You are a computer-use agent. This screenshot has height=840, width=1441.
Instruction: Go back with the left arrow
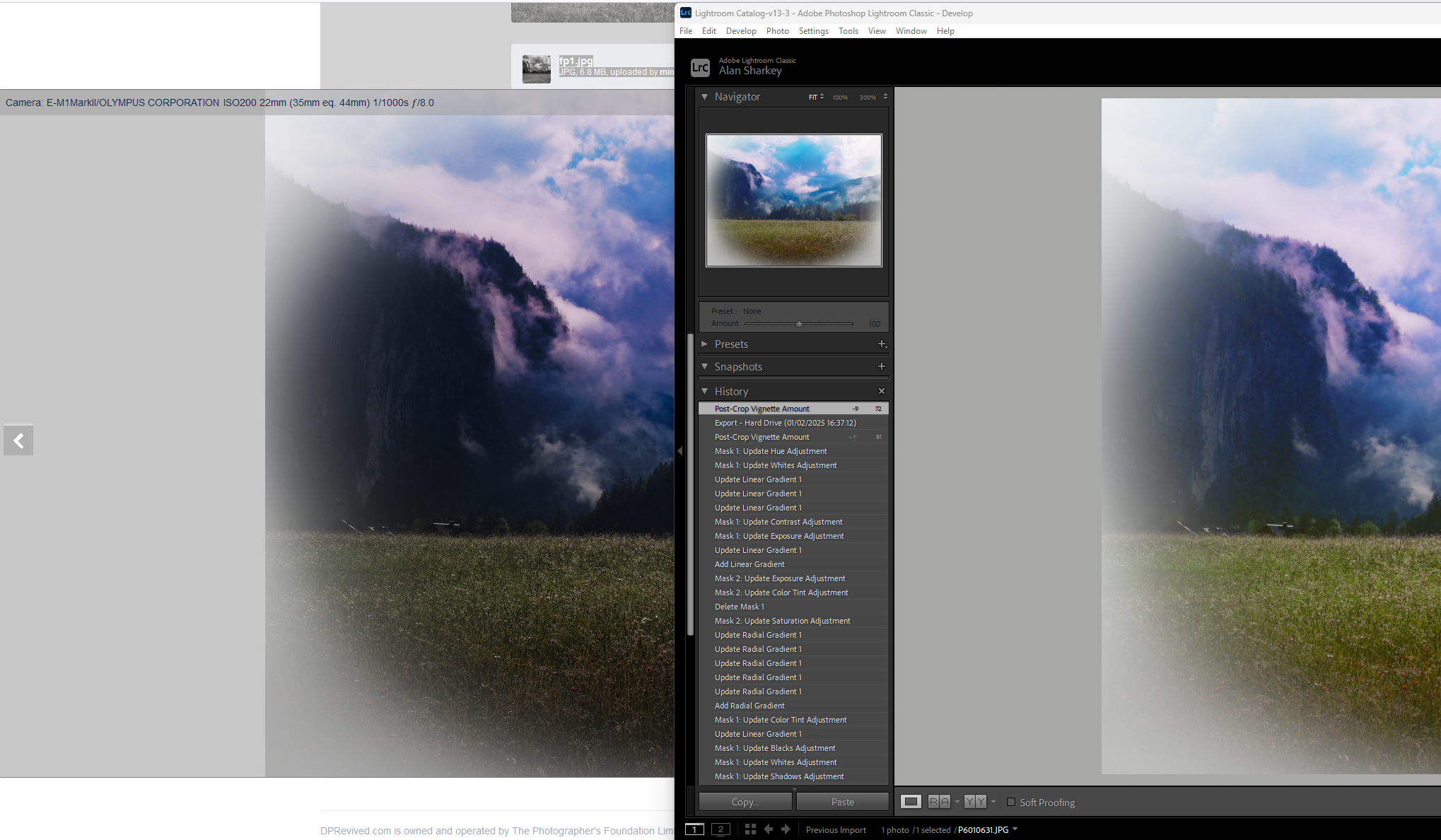tap(769, 829)
